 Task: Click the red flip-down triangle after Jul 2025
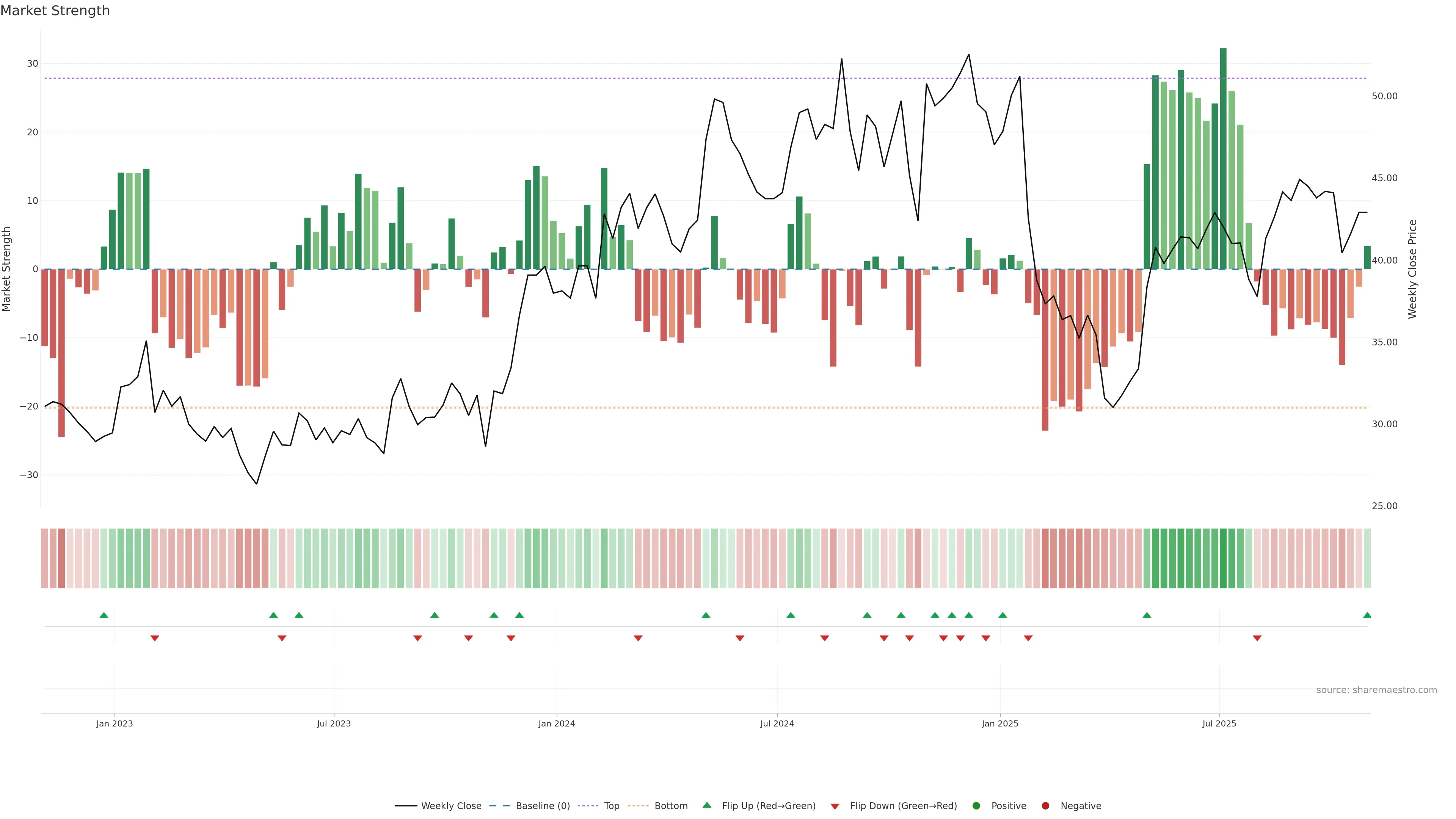(1257, 638)
